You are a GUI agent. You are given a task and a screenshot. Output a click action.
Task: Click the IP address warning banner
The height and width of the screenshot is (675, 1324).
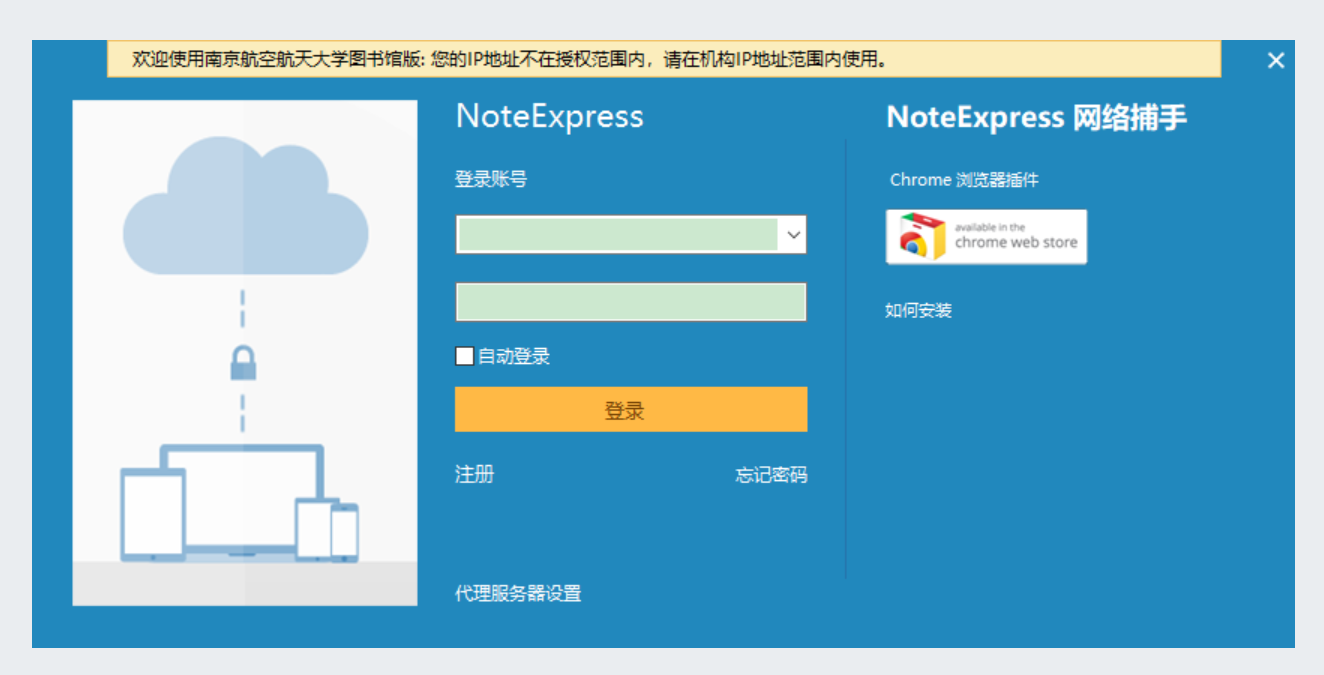click(x=664, y=59)
